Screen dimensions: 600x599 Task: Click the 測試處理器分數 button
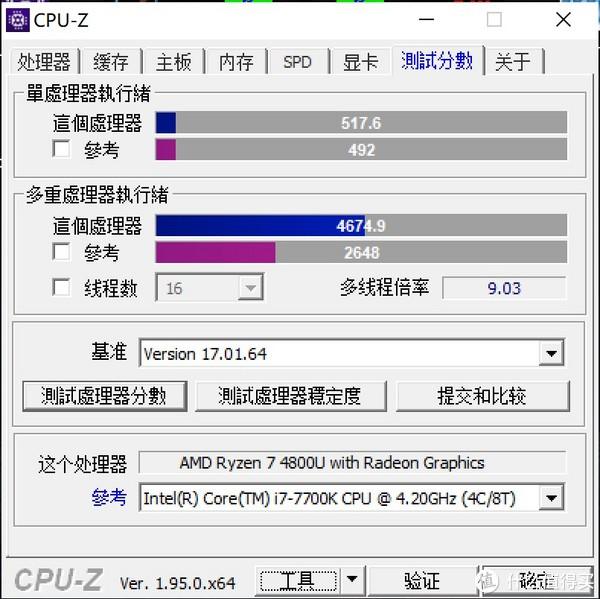(x=104, y=396)
